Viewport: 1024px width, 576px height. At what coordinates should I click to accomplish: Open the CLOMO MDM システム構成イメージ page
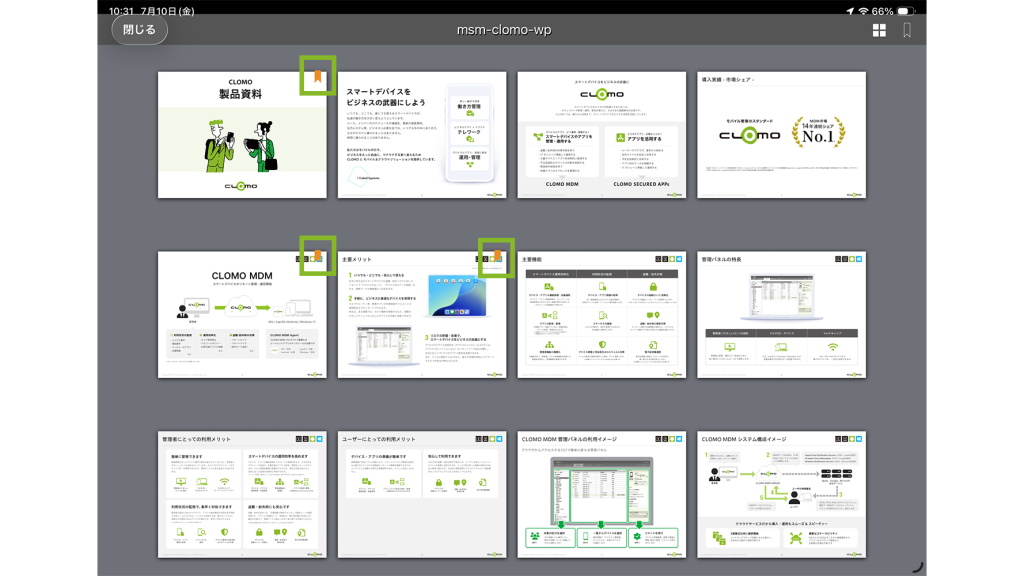pos(782,494)
